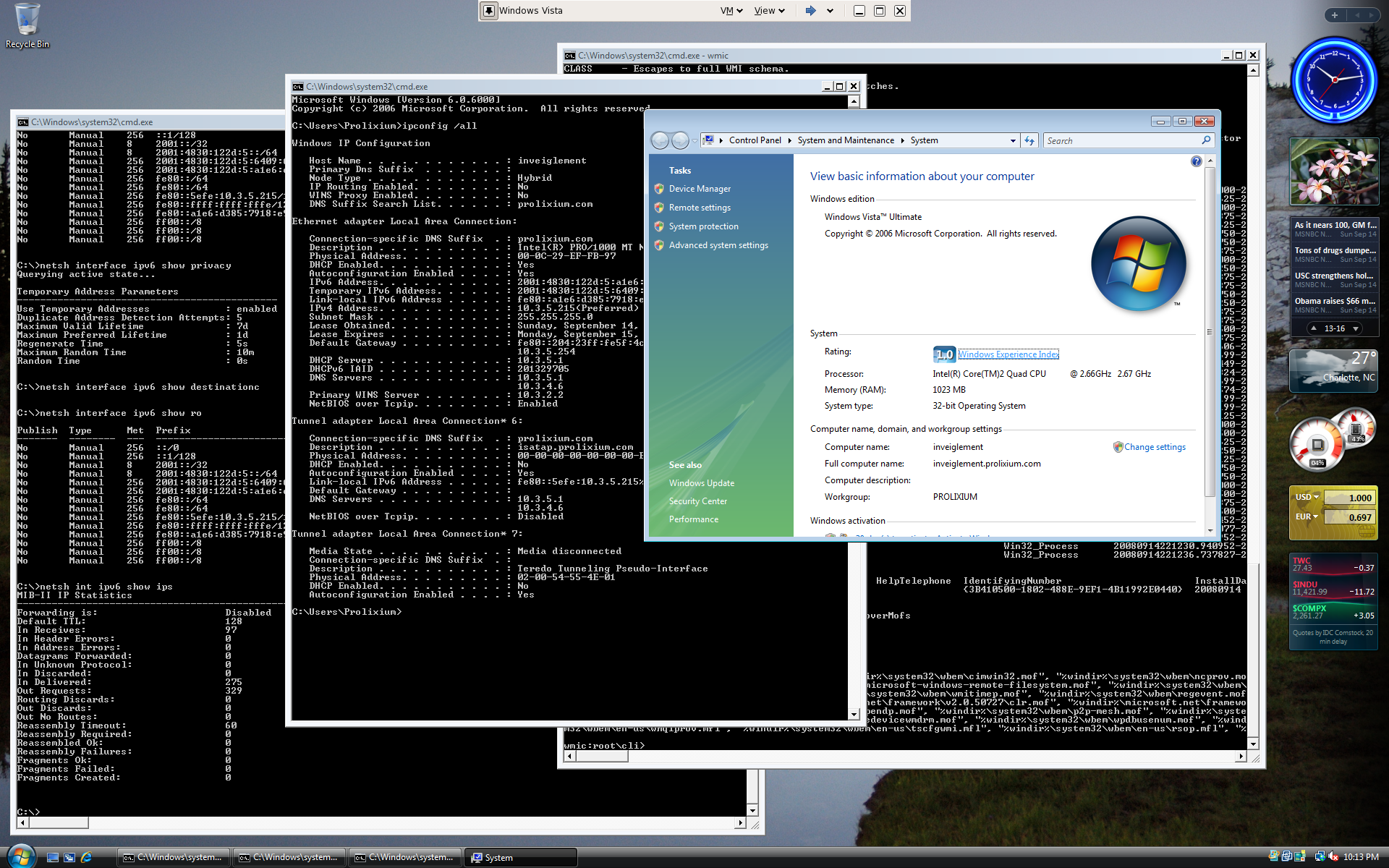Open Performance under See also
The image size is (1389, 868).
point(693,519)
